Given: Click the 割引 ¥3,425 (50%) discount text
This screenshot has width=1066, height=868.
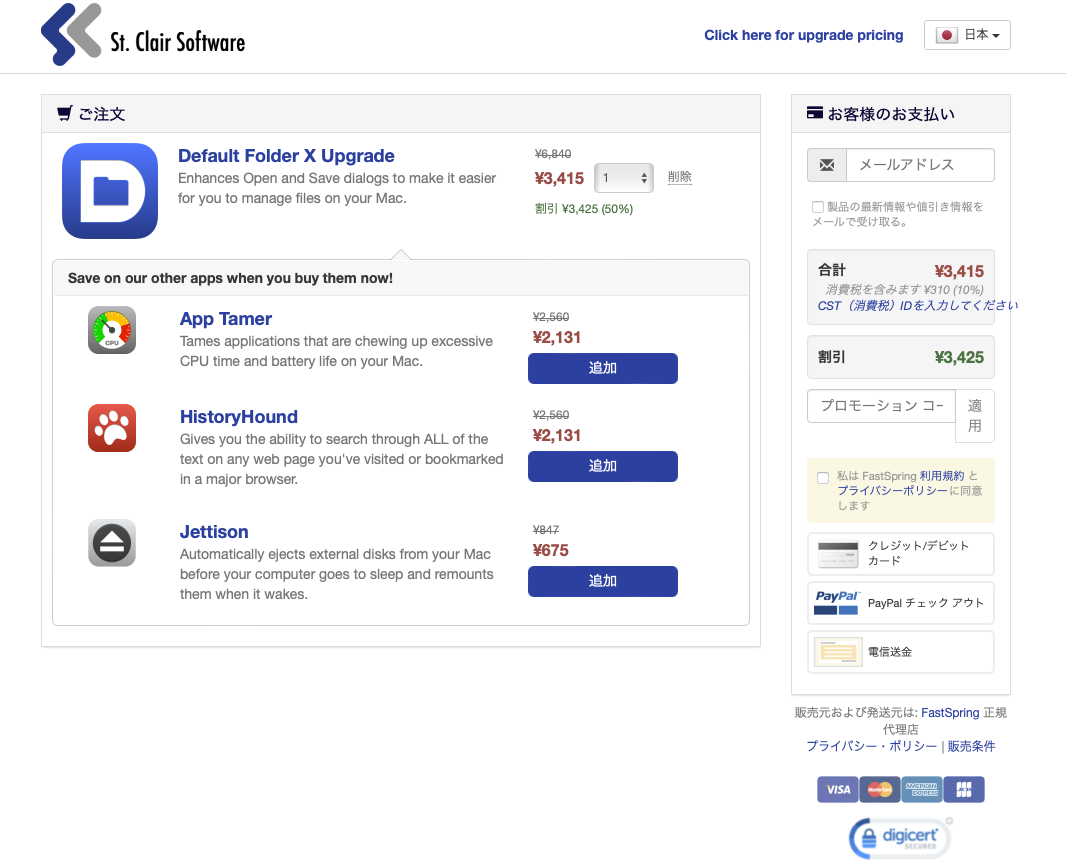Looking at the screenshot, I should [x=584, y=209].
